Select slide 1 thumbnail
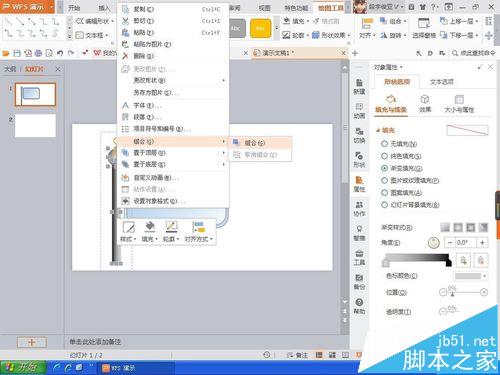Image resolution: width=500 pixels, height=375 pixels. click(35, 95)
